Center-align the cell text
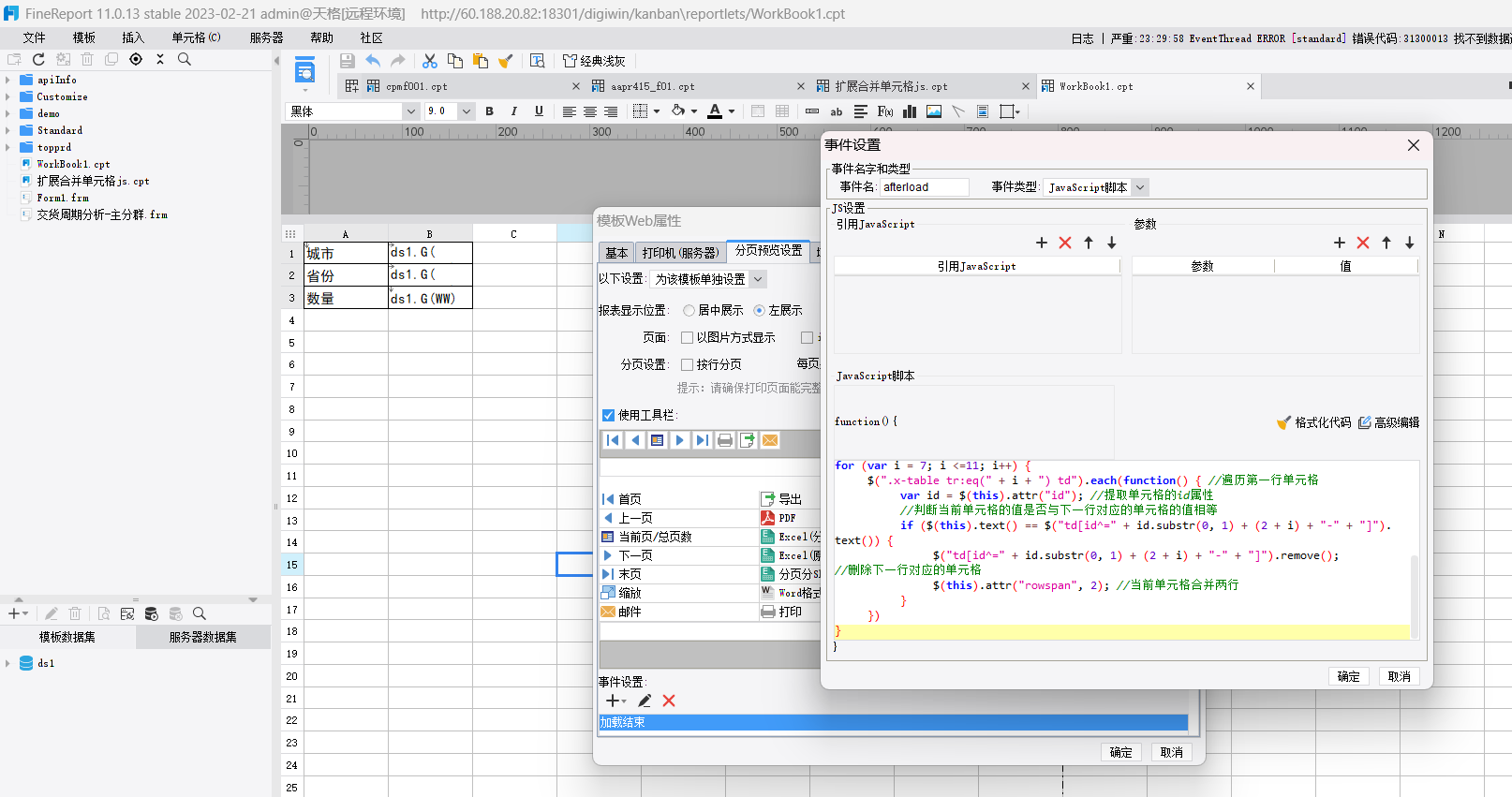 590,111
